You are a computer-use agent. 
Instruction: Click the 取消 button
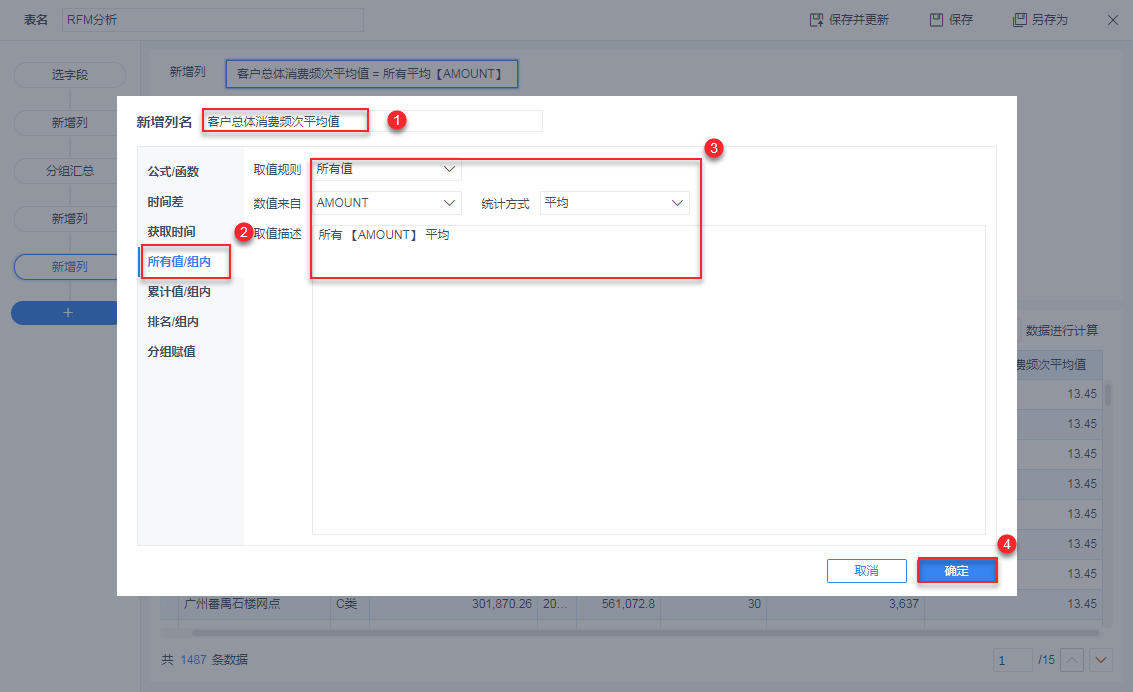[866, 571]
